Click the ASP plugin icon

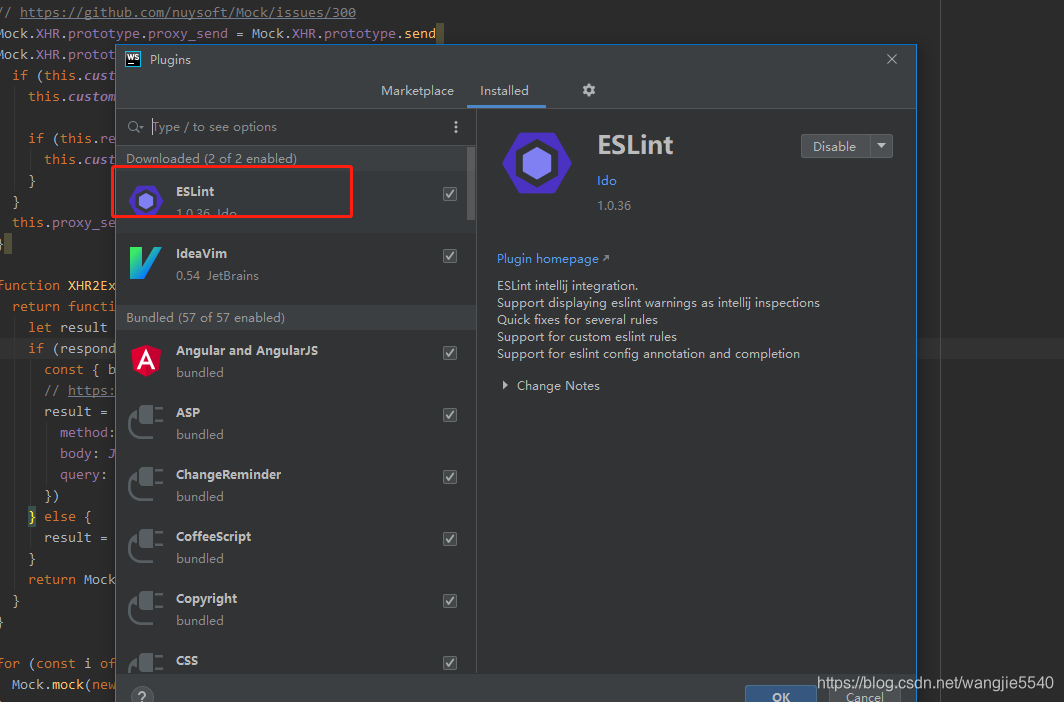point(146,422)
